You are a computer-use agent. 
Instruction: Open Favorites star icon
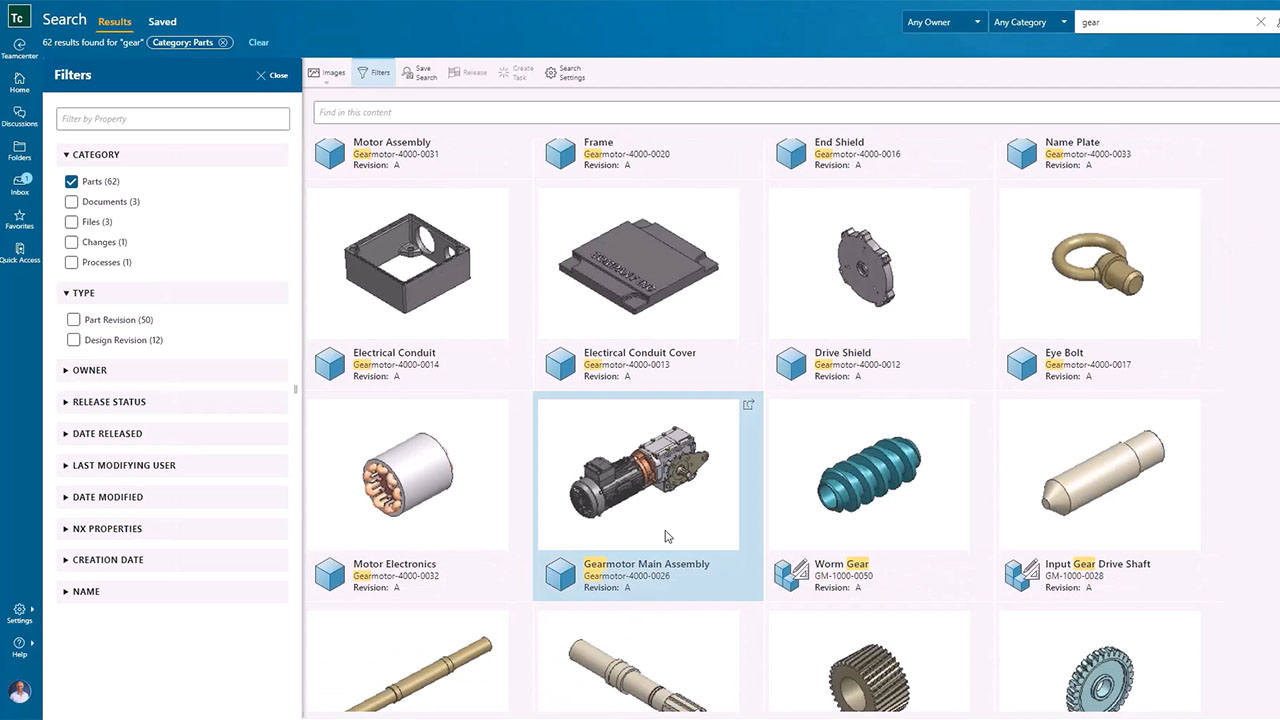coord(19,219)
